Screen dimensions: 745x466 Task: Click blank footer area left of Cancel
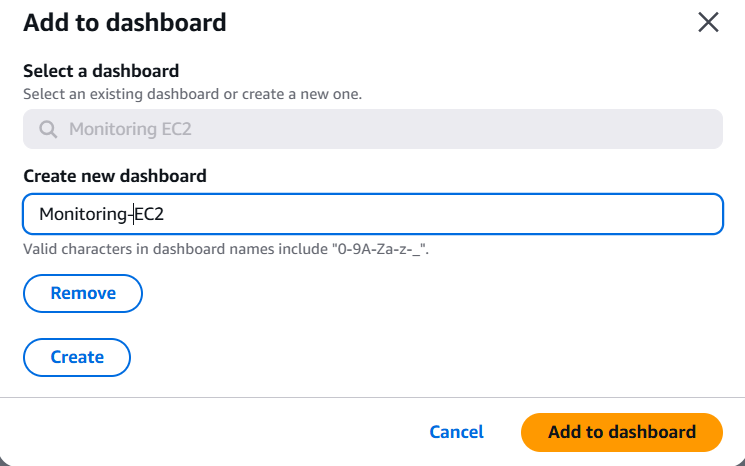point(200,432)
